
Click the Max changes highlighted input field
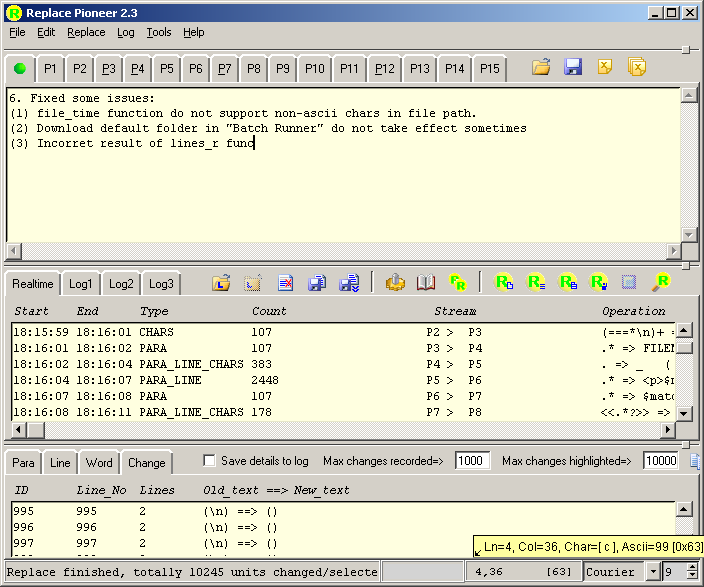click(x=660, y=461)
